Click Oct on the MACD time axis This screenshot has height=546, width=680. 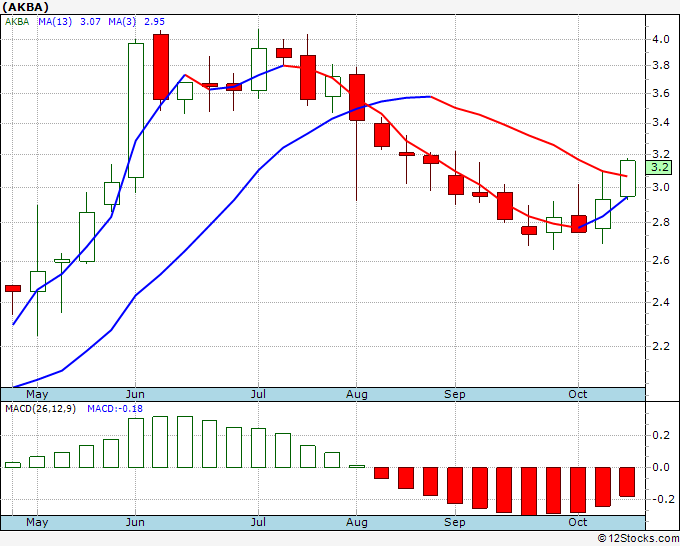tap(578, 522)
